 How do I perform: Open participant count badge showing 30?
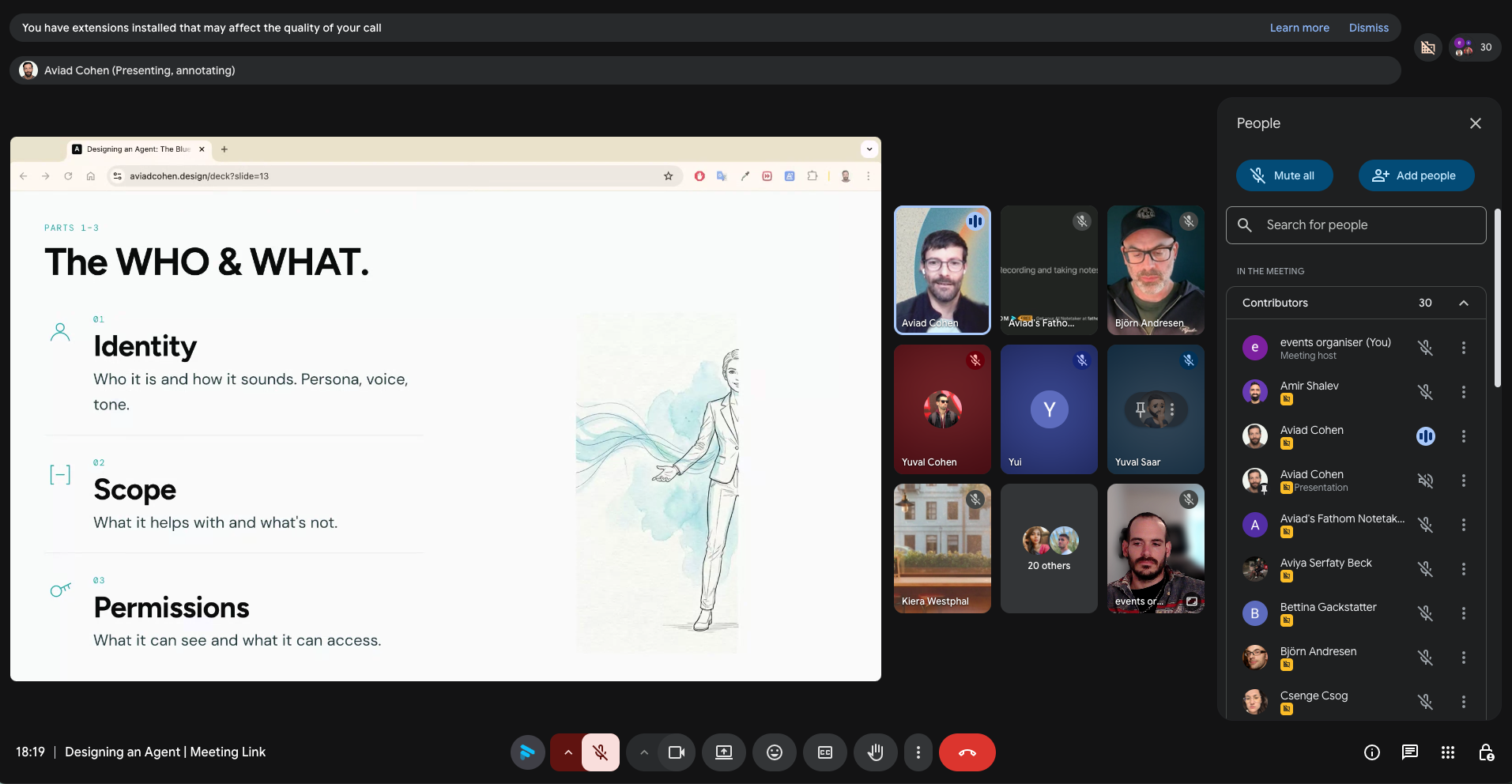click(x=1475, y=47)
